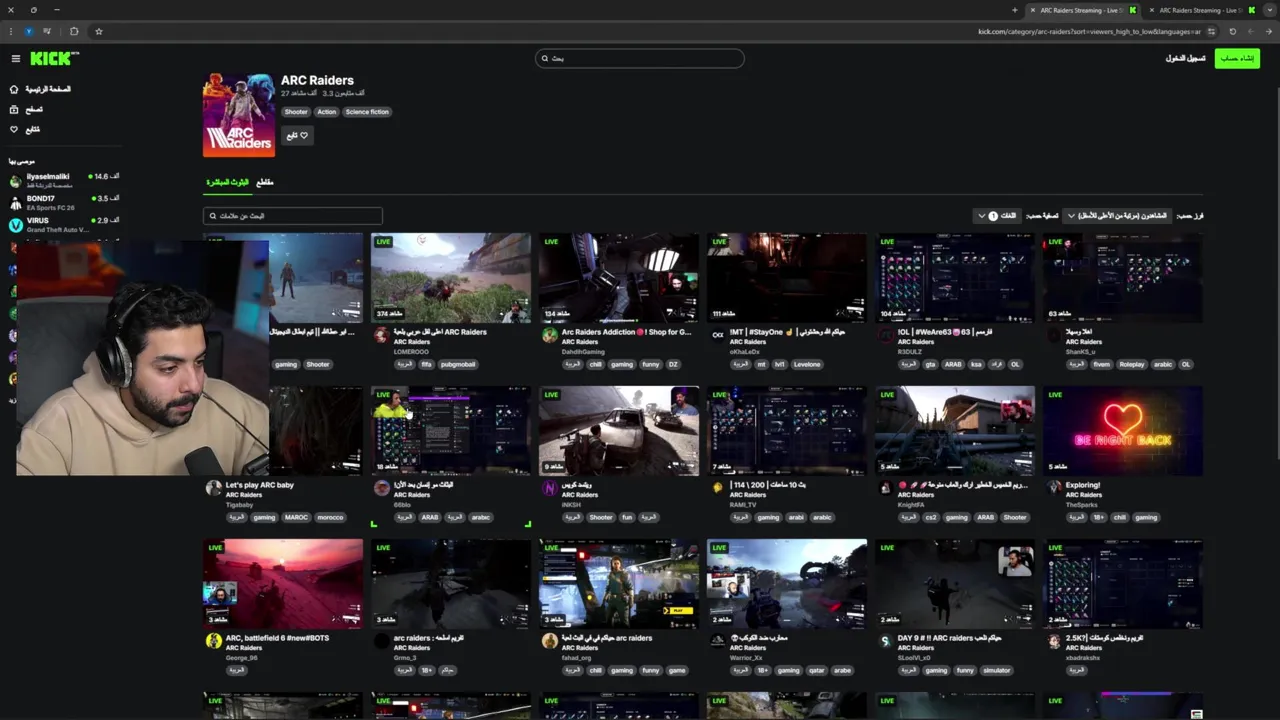The width and height of the screenshot is (1280, 720).
Task: Open the iNKSH car stream thumbnail
Action: (x=619, y=431)
